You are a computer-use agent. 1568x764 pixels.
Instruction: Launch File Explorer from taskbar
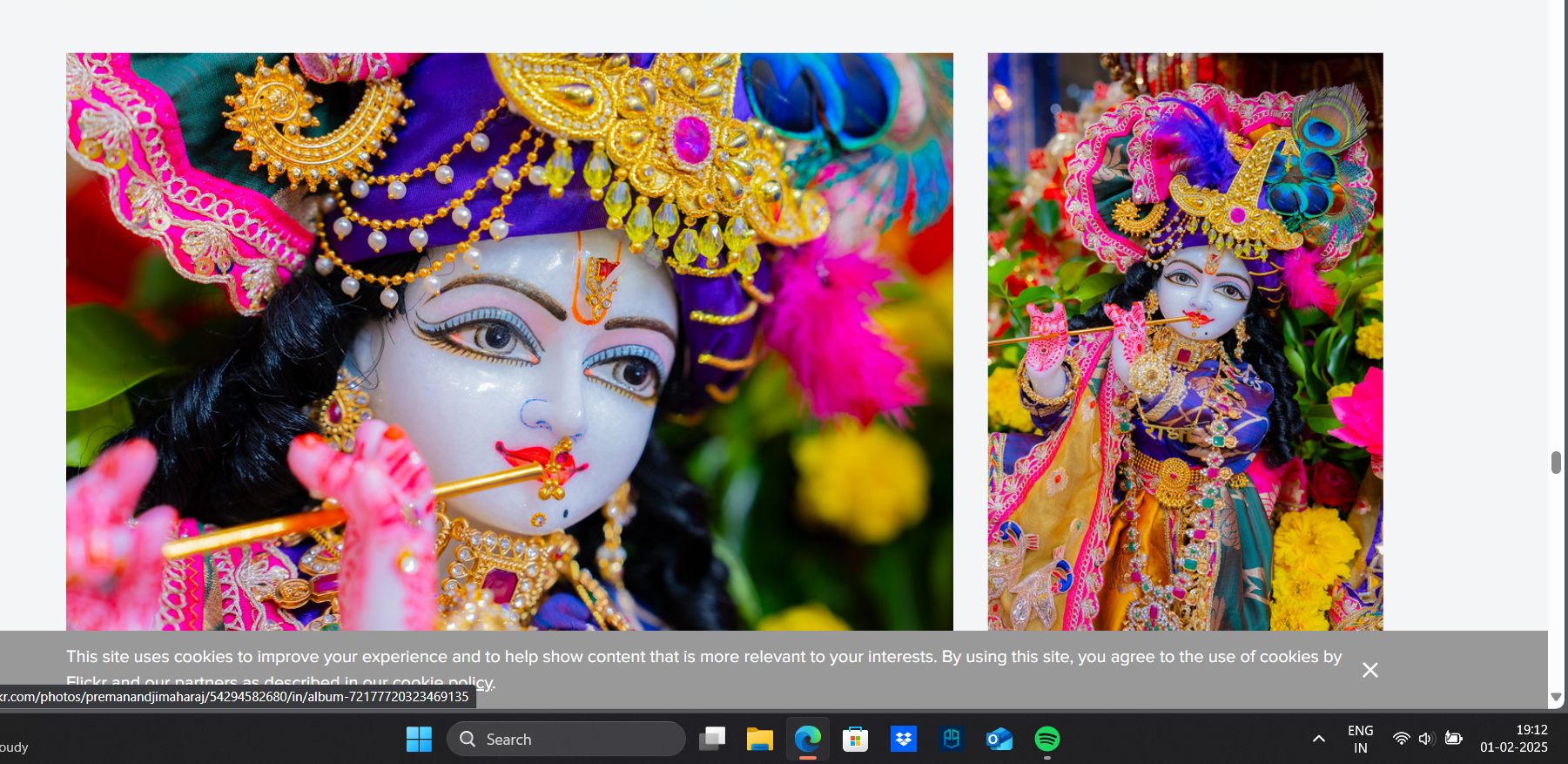click(x=760, y=740)
